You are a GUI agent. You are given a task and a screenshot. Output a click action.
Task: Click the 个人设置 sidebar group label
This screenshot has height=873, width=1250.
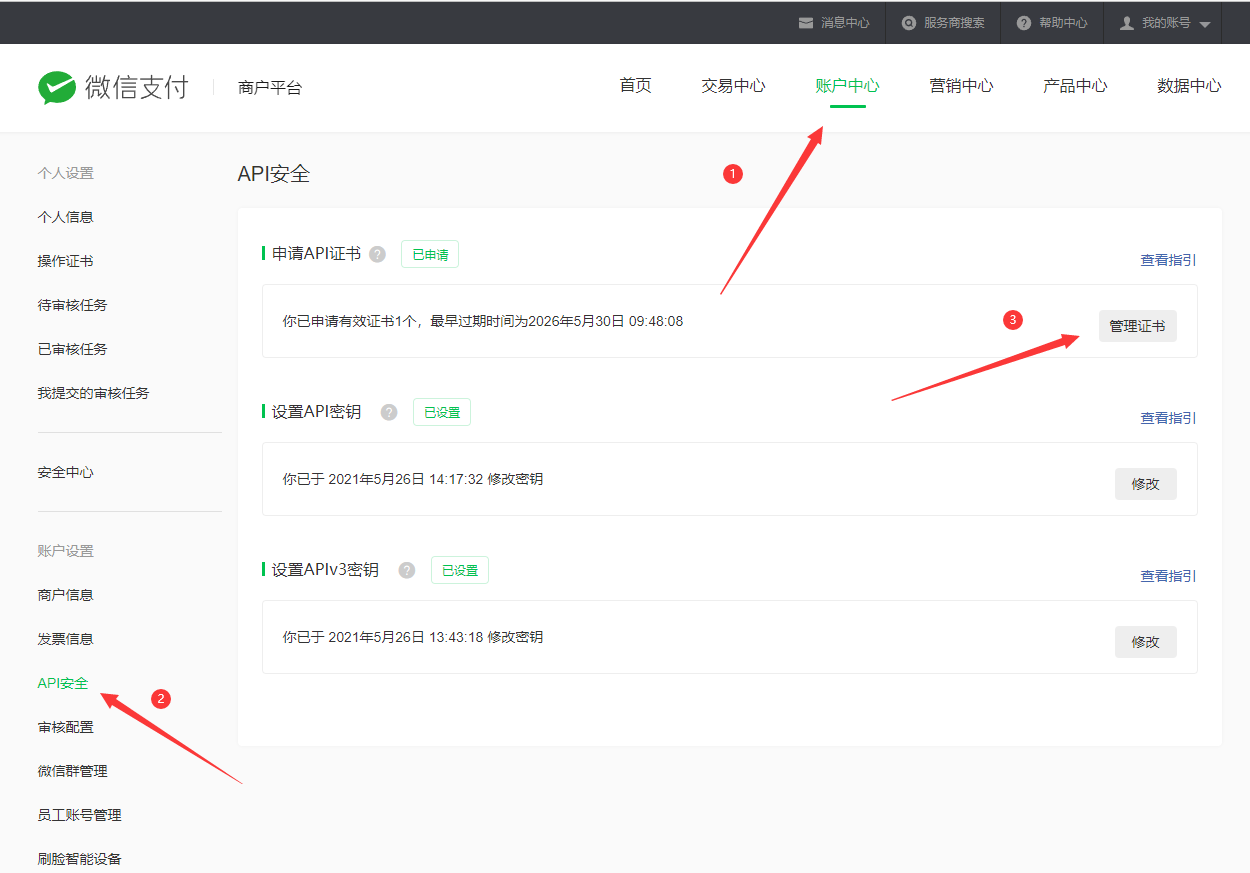[65, 173]
